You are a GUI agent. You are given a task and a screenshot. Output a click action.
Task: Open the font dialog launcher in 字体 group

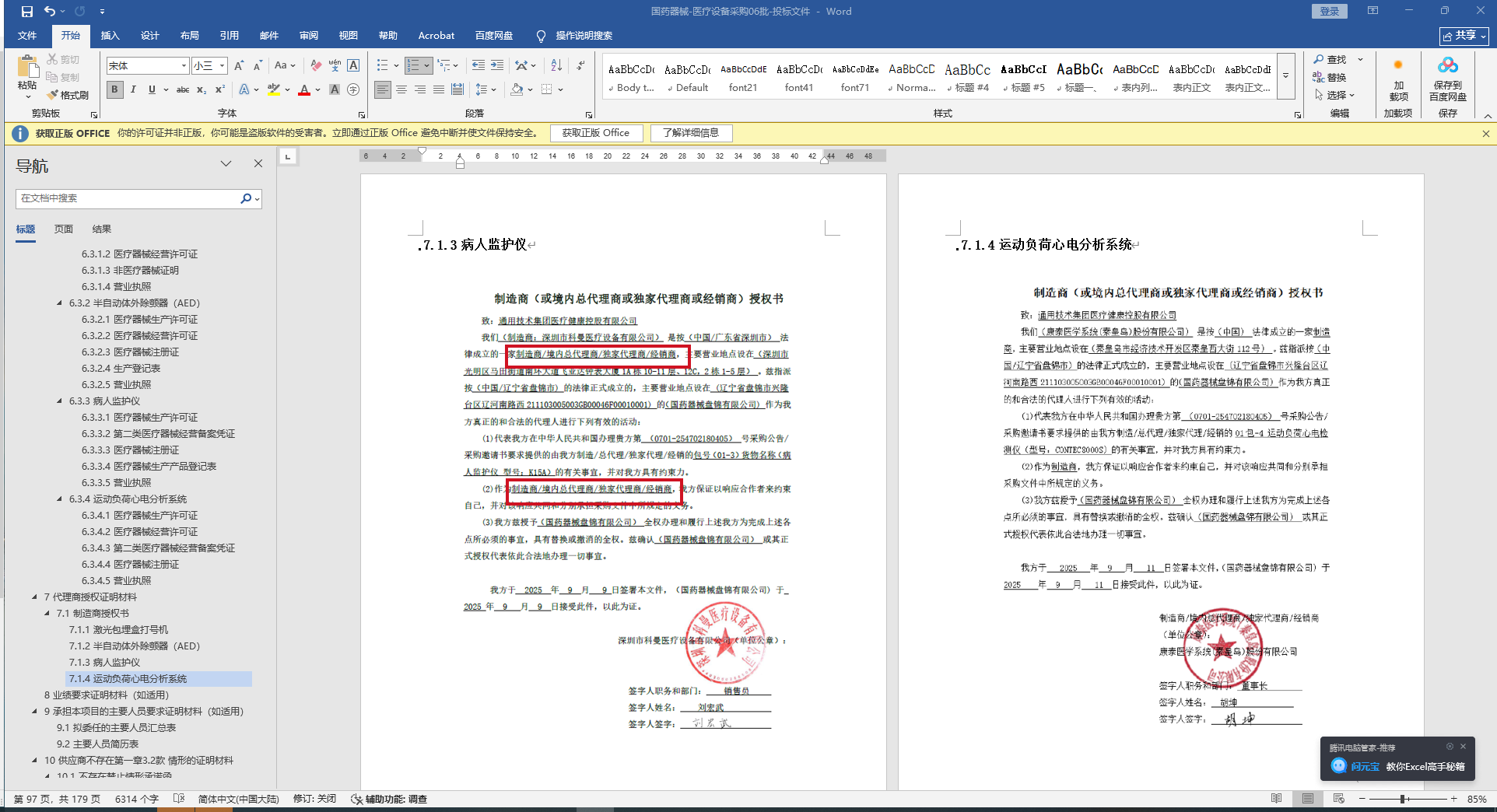pyautogui.click(x=362, y=114)
